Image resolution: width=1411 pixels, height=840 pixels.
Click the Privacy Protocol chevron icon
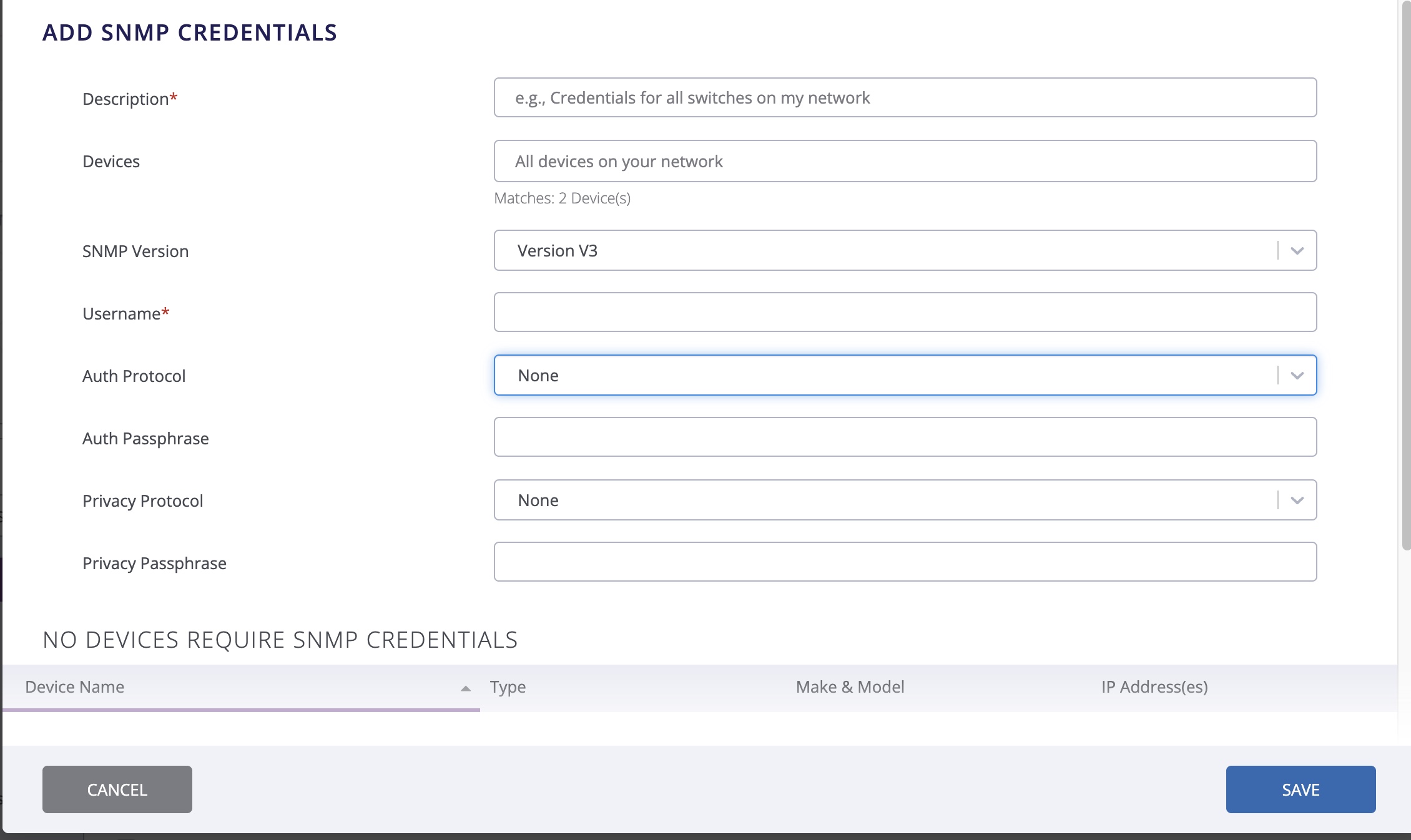tap(1297, 500)
